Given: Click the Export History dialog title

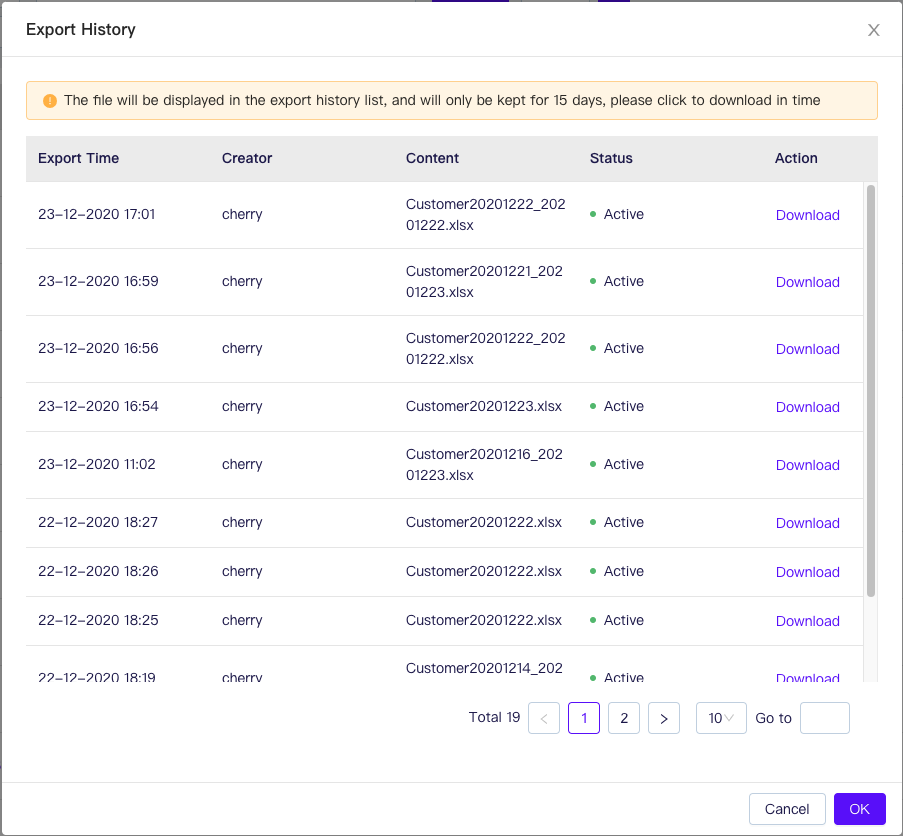Looking at the screenshot, I should [81, 29].
